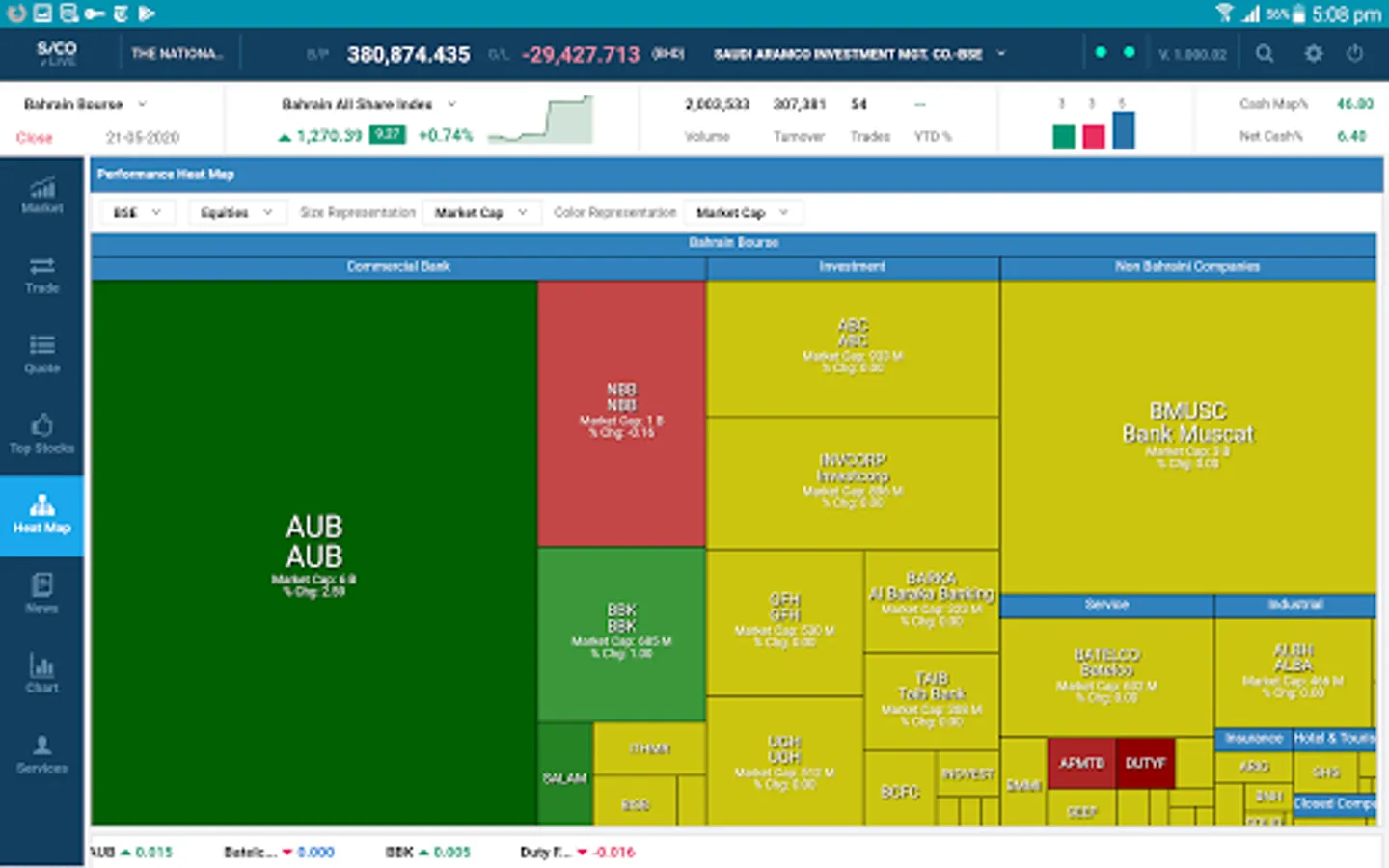Select the UGH heat map tile
This screenshot has width=1389, height=868.
784,761
